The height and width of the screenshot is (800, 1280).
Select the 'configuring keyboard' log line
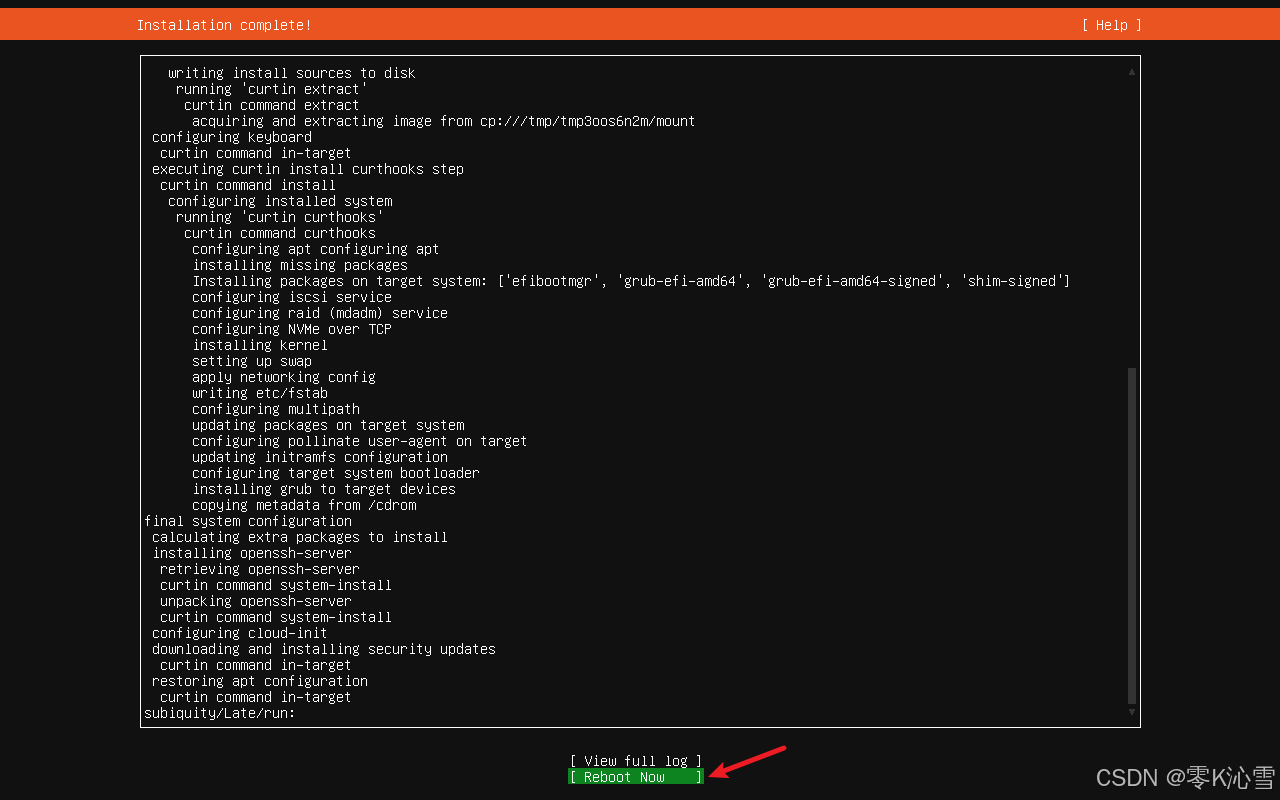coord(232,137)
